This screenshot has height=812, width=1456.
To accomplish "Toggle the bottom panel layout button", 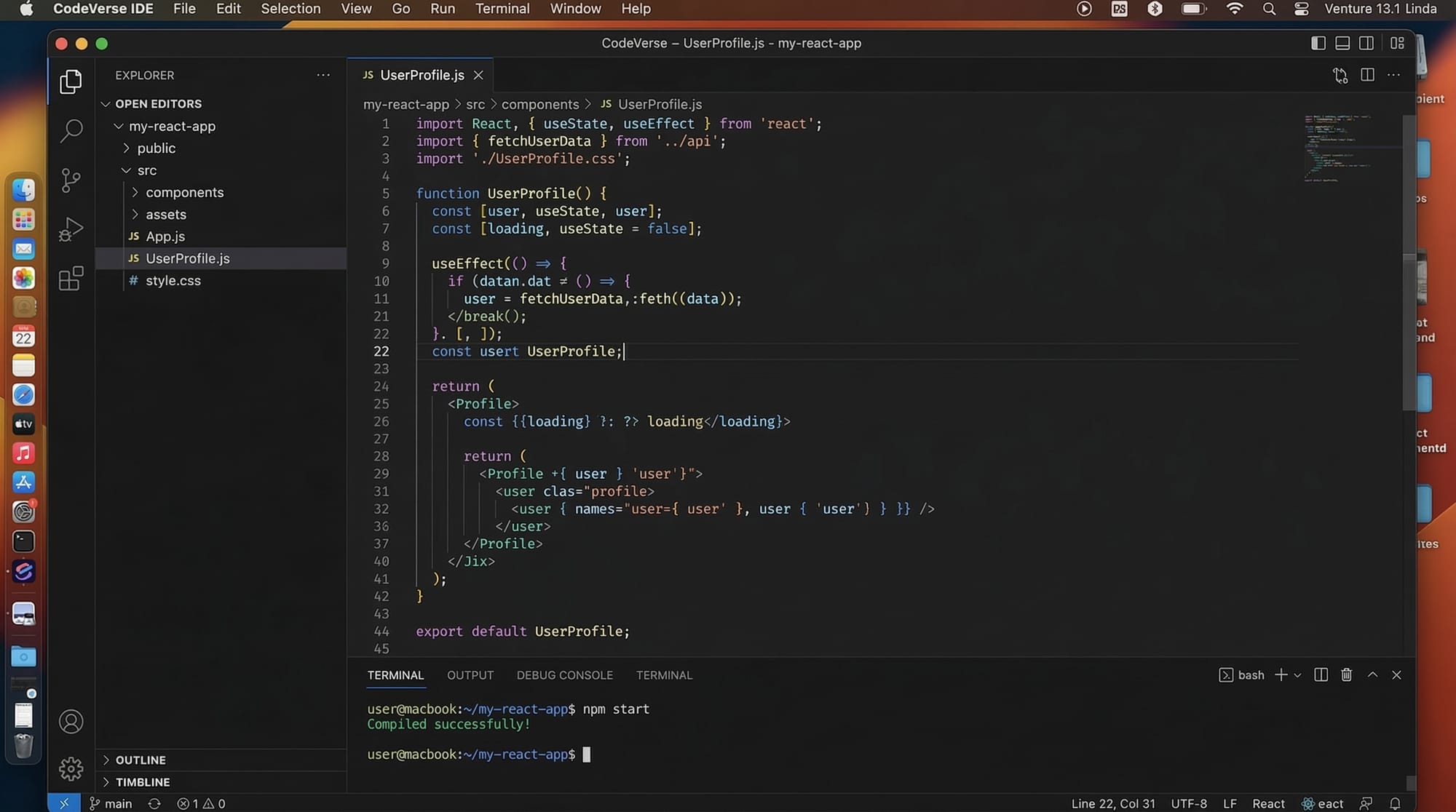I will (x=1342, y=43).
